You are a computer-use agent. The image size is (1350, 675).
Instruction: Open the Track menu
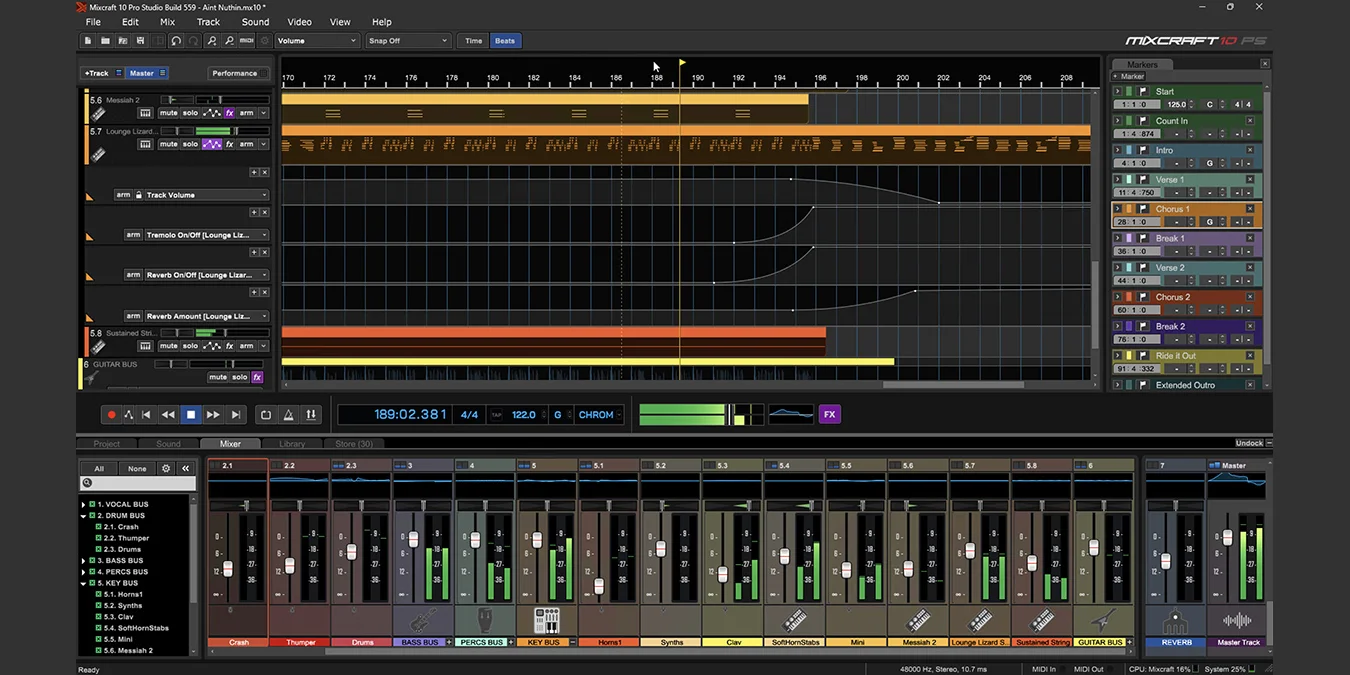(x=207, y=21)
